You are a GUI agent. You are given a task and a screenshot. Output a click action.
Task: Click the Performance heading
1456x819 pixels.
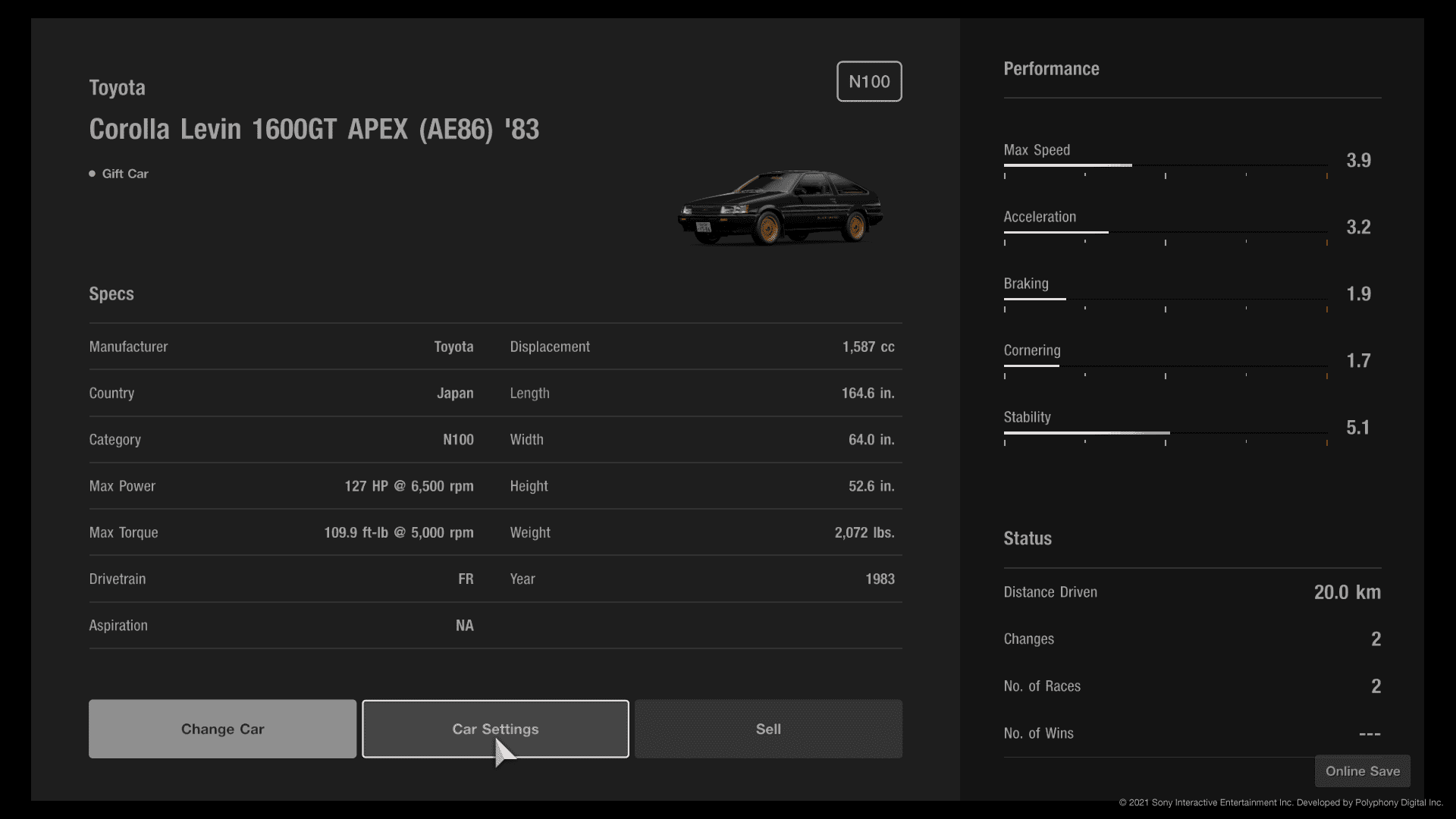[1051, 69]
